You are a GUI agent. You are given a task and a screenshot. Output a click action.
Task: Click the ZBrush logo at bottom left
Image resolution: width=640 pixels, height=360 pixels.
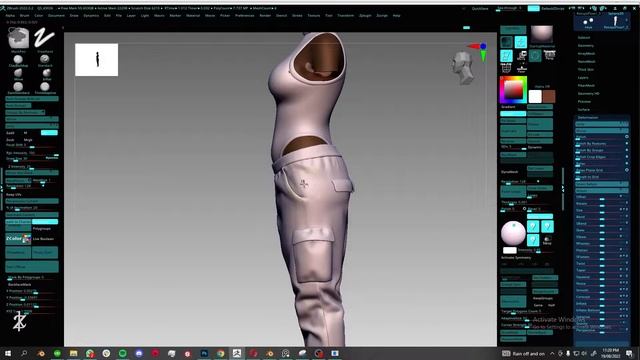tap(19, 321)
